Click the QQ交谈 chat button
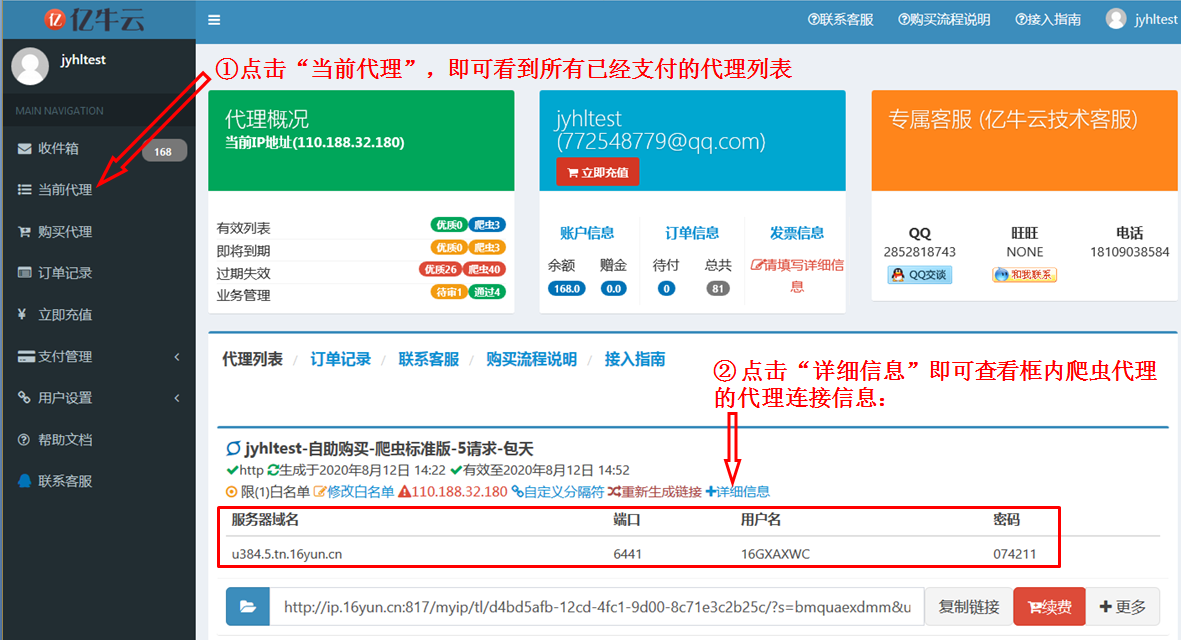Screen dimensions: 1181x640 [920, 275]
